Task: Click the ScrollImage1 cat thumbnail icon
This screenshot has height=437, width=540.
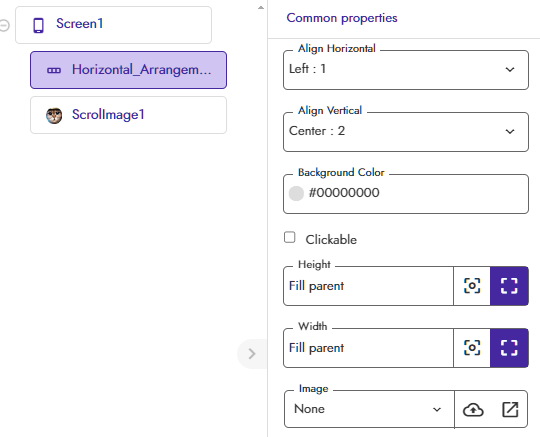Action: 54,116
